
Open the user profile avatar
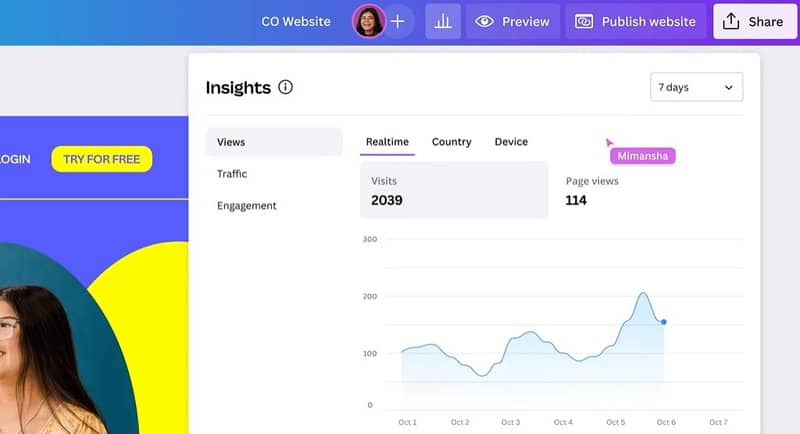pos(368,21)
